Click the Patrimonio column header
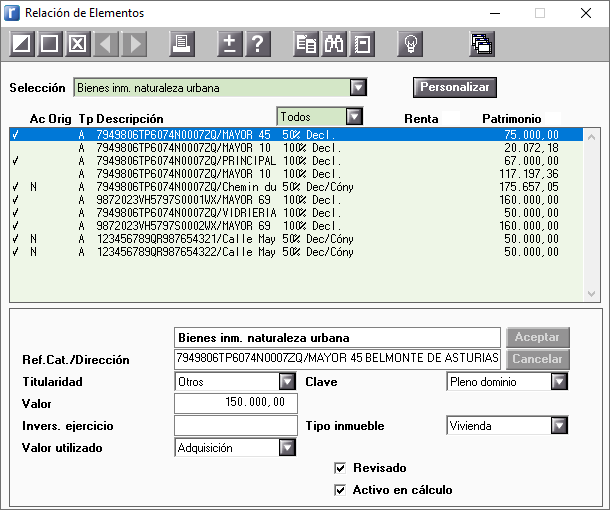The height and width of the screenshot is (510, 610). coord(512,119)
